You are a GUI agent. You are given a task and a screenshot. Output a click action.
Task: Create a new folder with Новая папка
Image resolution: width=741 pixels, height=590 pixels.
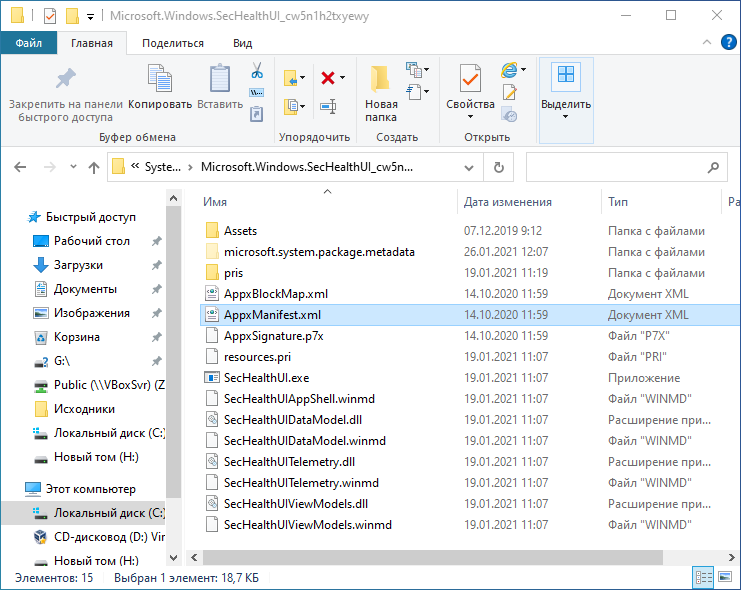pyautogui.click(x=380, y=93)
